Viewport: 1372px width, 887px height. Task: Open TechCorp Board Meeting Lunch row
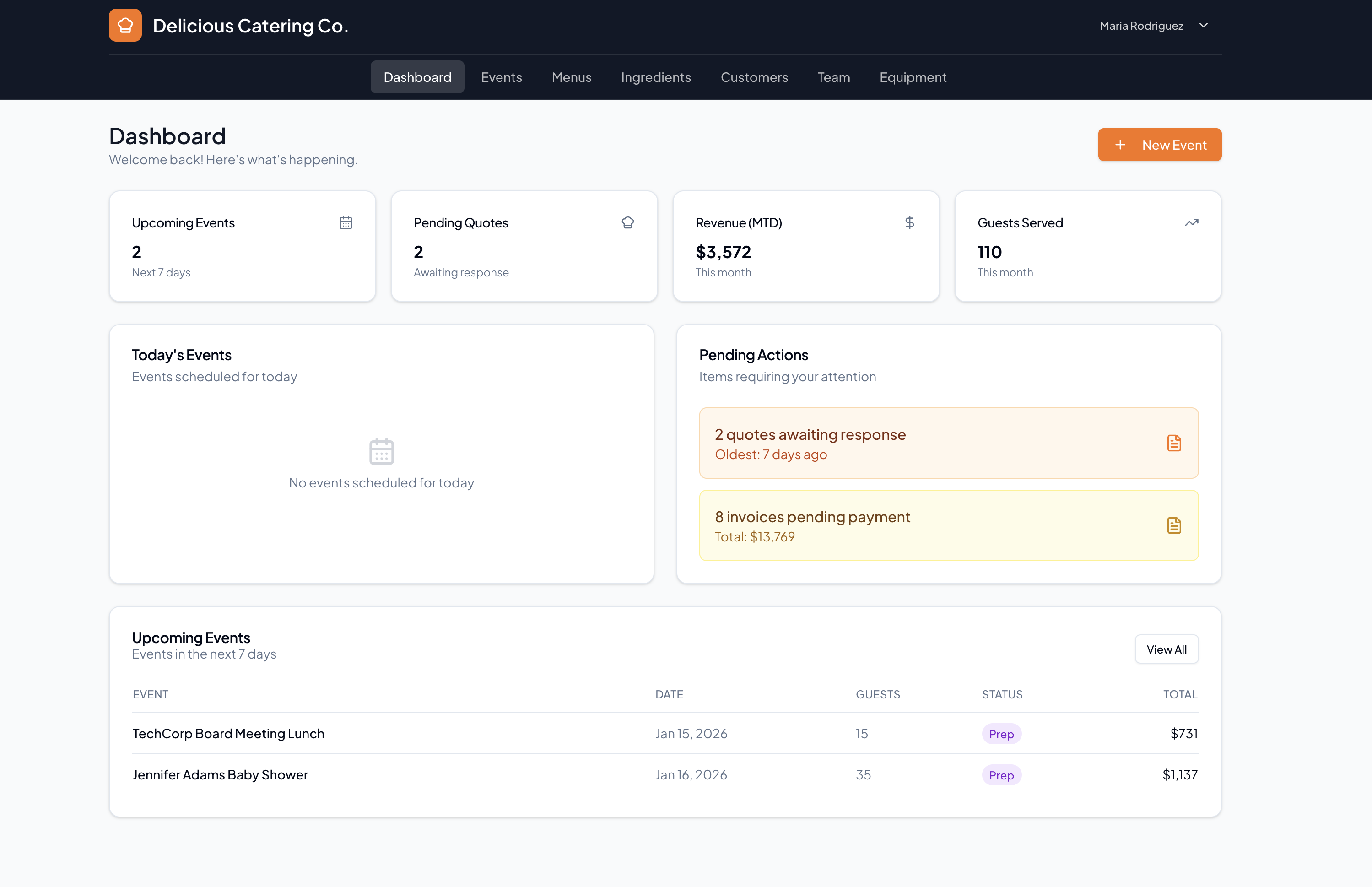coord(228,733)
